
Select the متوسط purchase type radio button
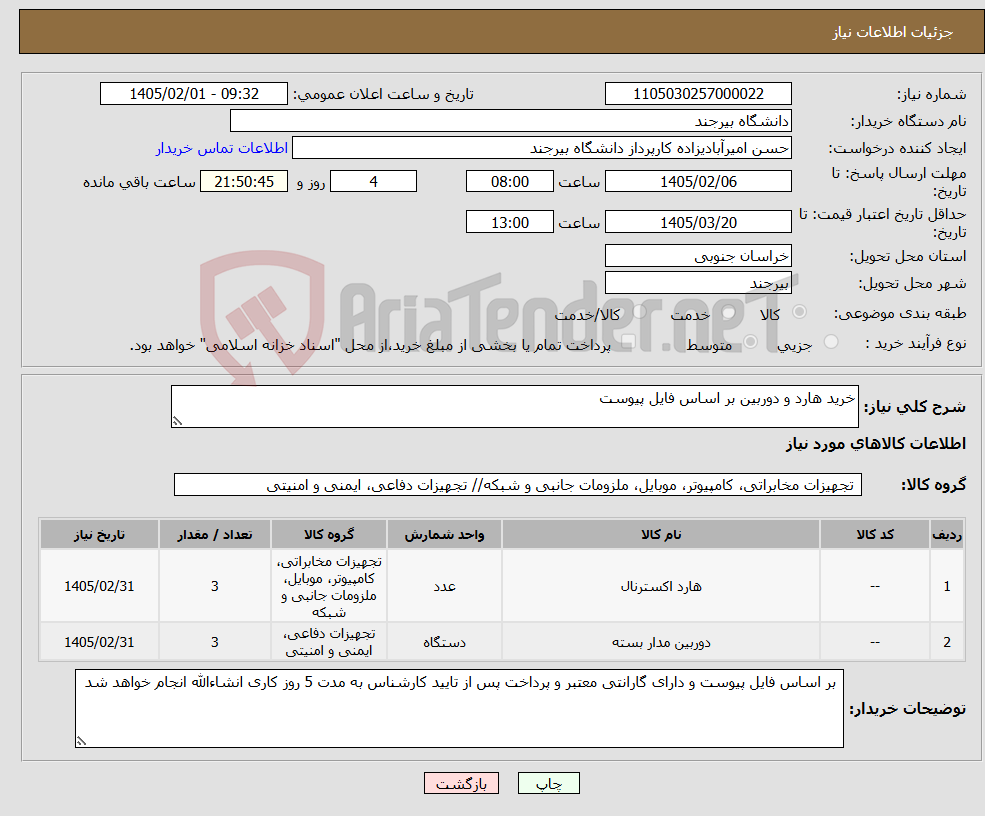pos(751,342)
